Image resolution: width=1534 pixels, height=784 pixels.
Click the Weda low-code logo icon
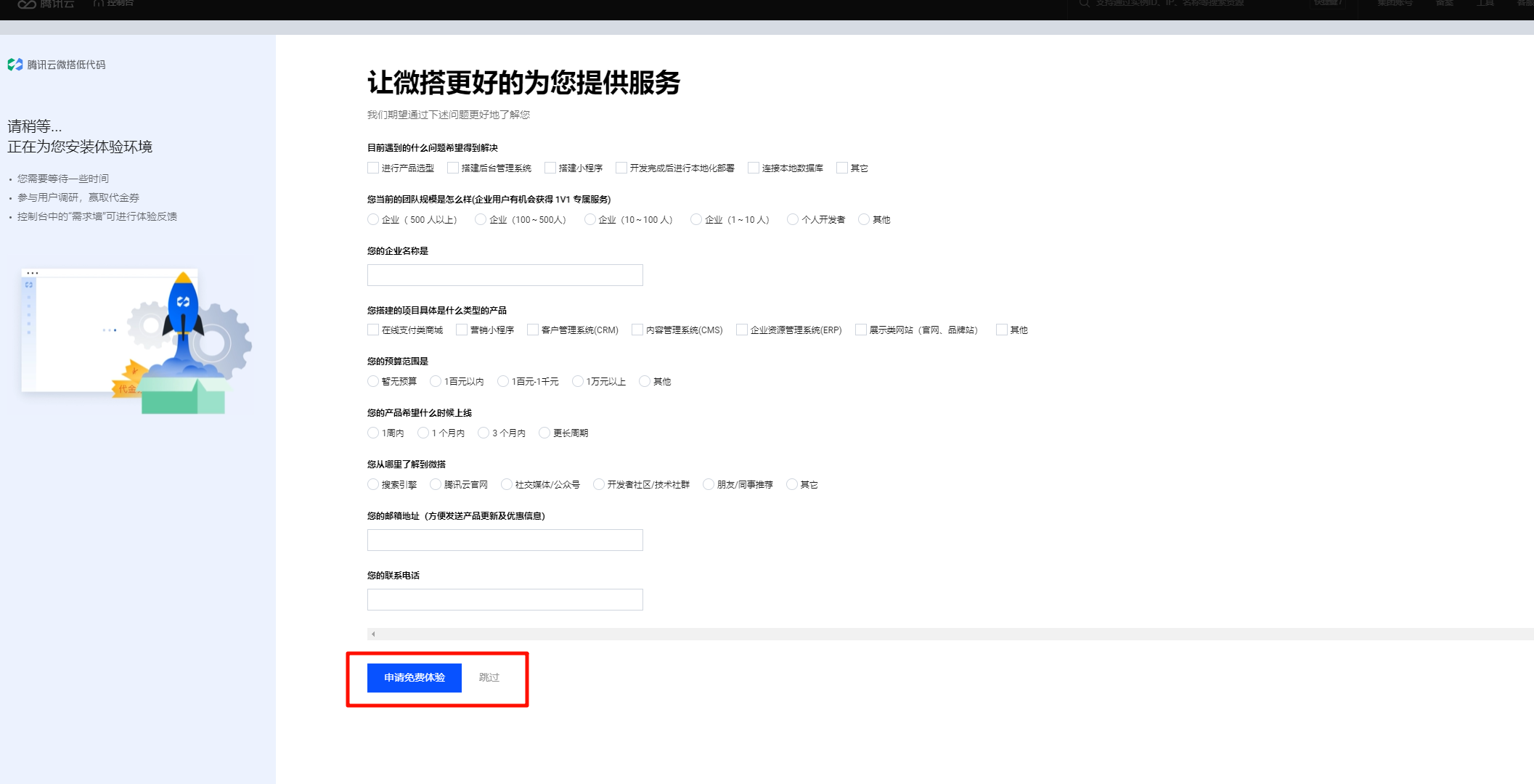point(15,65)
